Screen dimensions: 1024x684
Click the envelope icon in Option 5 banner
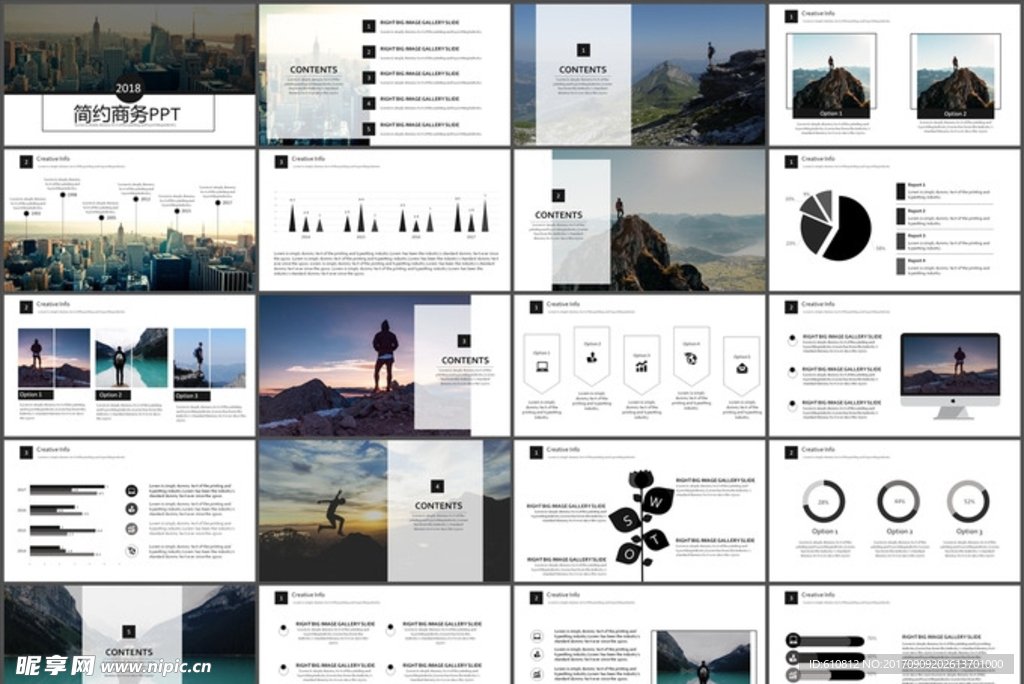point(742,367)
